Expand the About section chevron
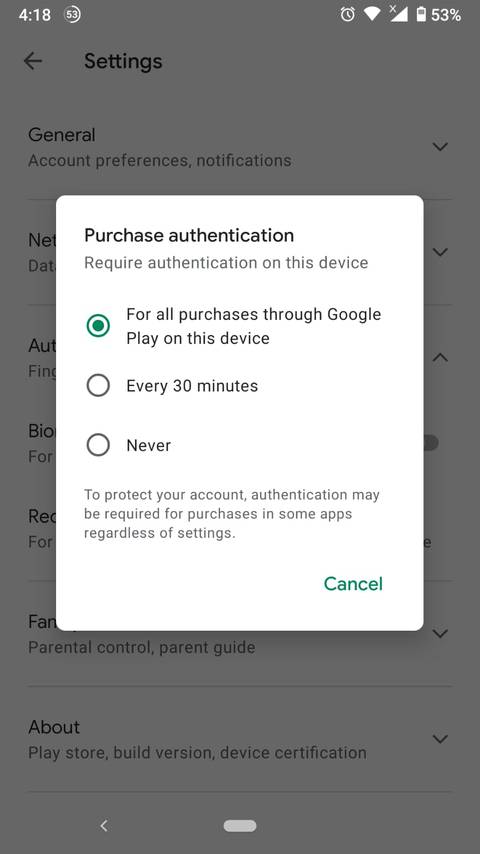The image size is (480, 854). coord(440,739)
